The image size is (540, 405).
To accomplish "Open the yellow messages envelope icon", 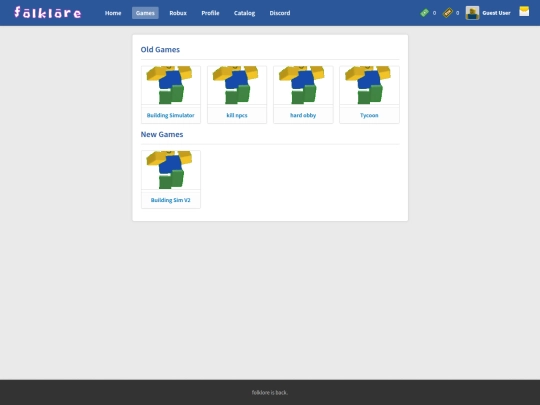I will coord(524,11).
